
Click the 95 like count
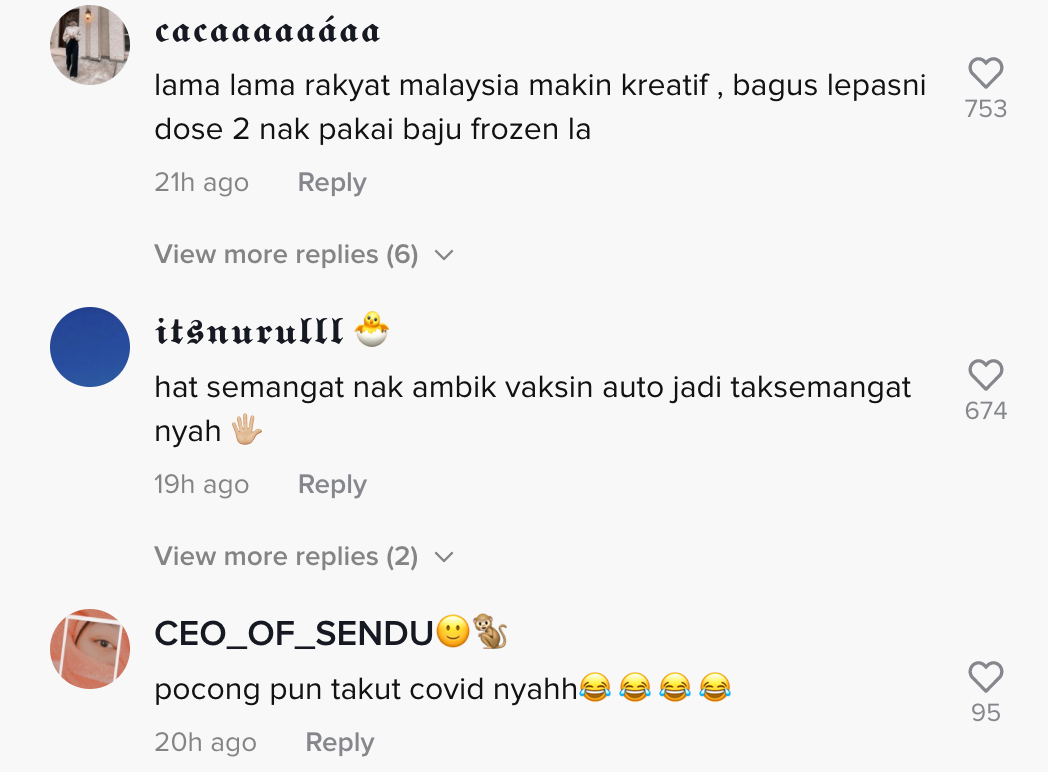(986, 713)
